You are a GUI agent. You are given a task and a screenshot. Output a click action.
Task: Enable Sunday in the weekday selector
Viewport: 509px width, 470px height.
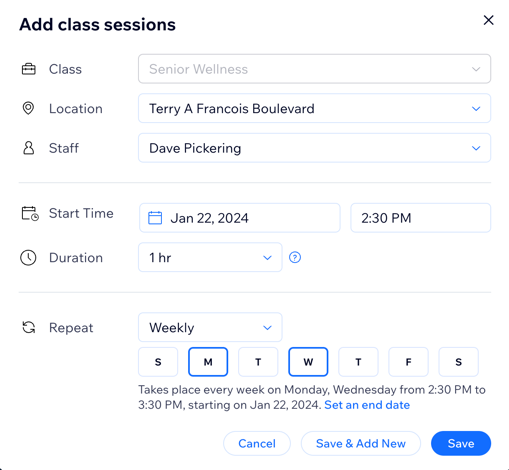[158, 362]
